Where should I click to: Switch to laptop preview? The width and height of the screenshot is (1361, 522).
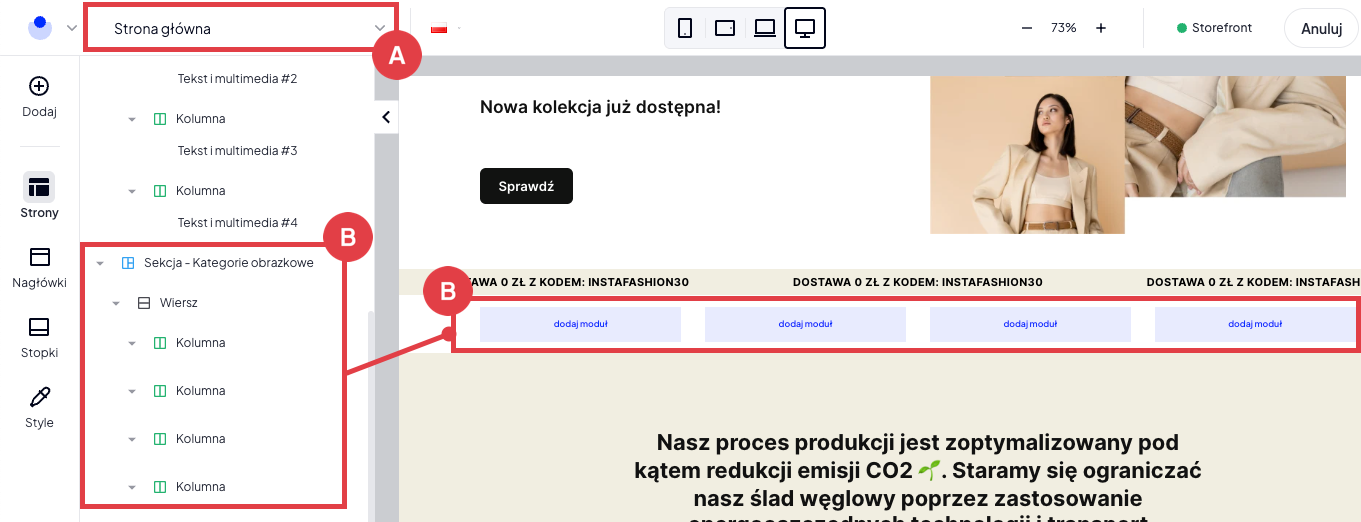tap(765, 28)
